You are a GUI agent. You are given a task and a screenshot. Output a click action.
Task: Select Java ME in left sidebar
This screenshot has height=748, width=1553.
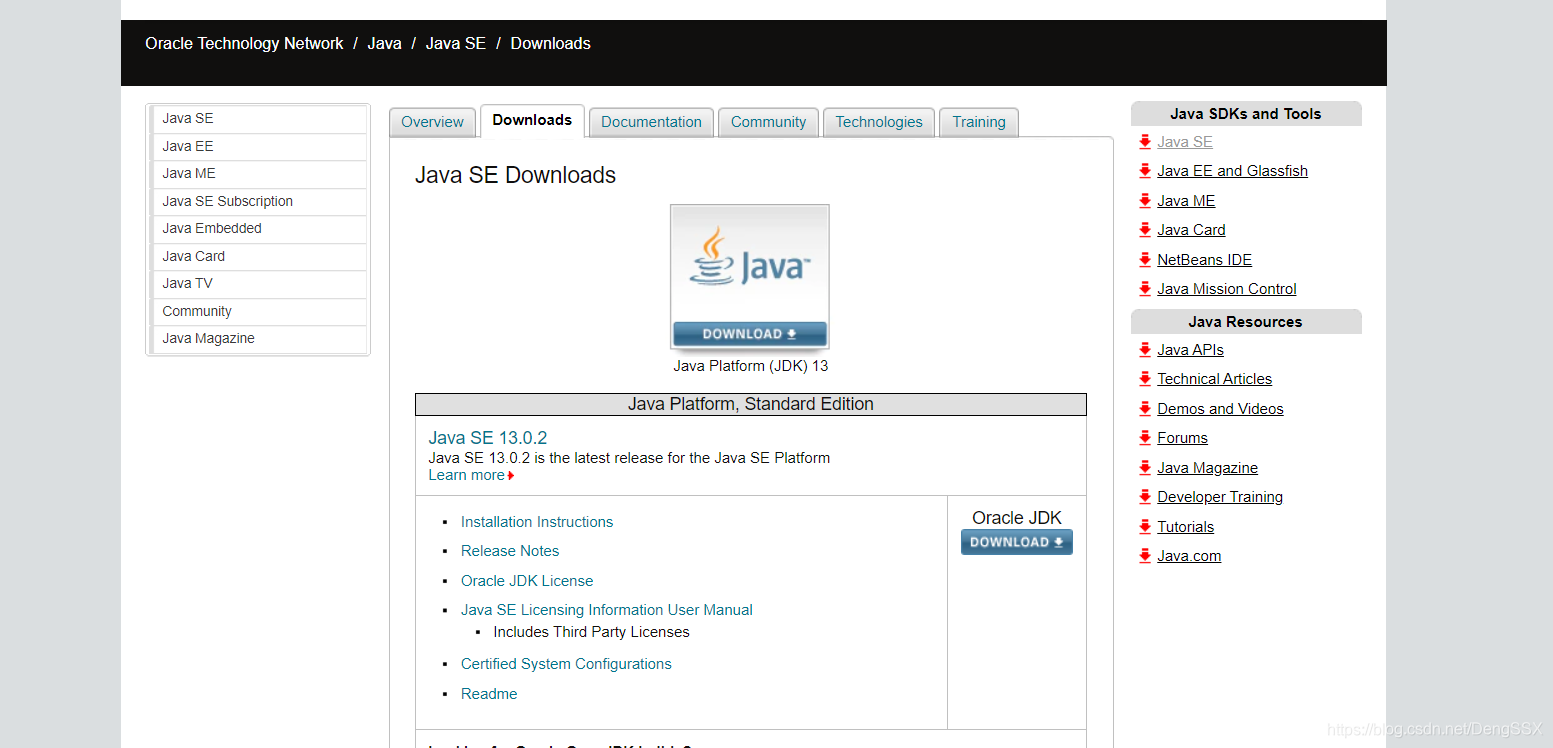tap(258, 174)
